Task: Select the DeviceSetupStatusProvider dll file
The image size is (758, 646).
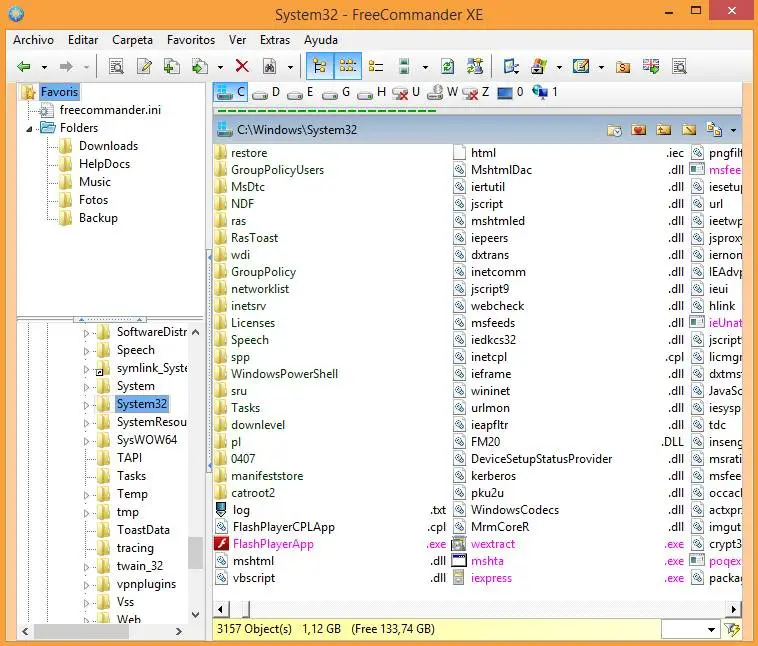Action: pyautogui.click(x=541, y=459)
